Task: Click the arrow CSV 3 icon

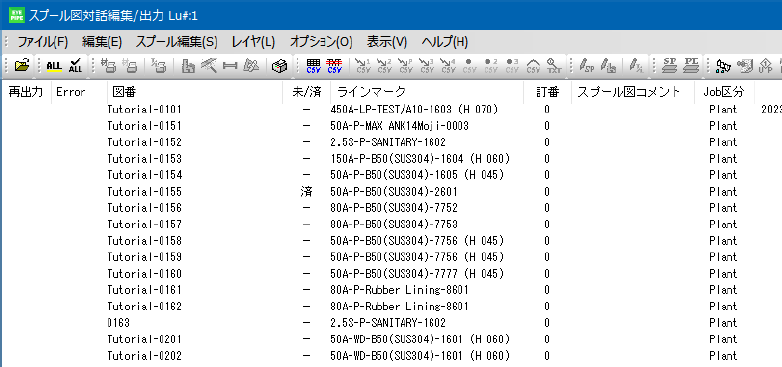Action: point(426,66)
